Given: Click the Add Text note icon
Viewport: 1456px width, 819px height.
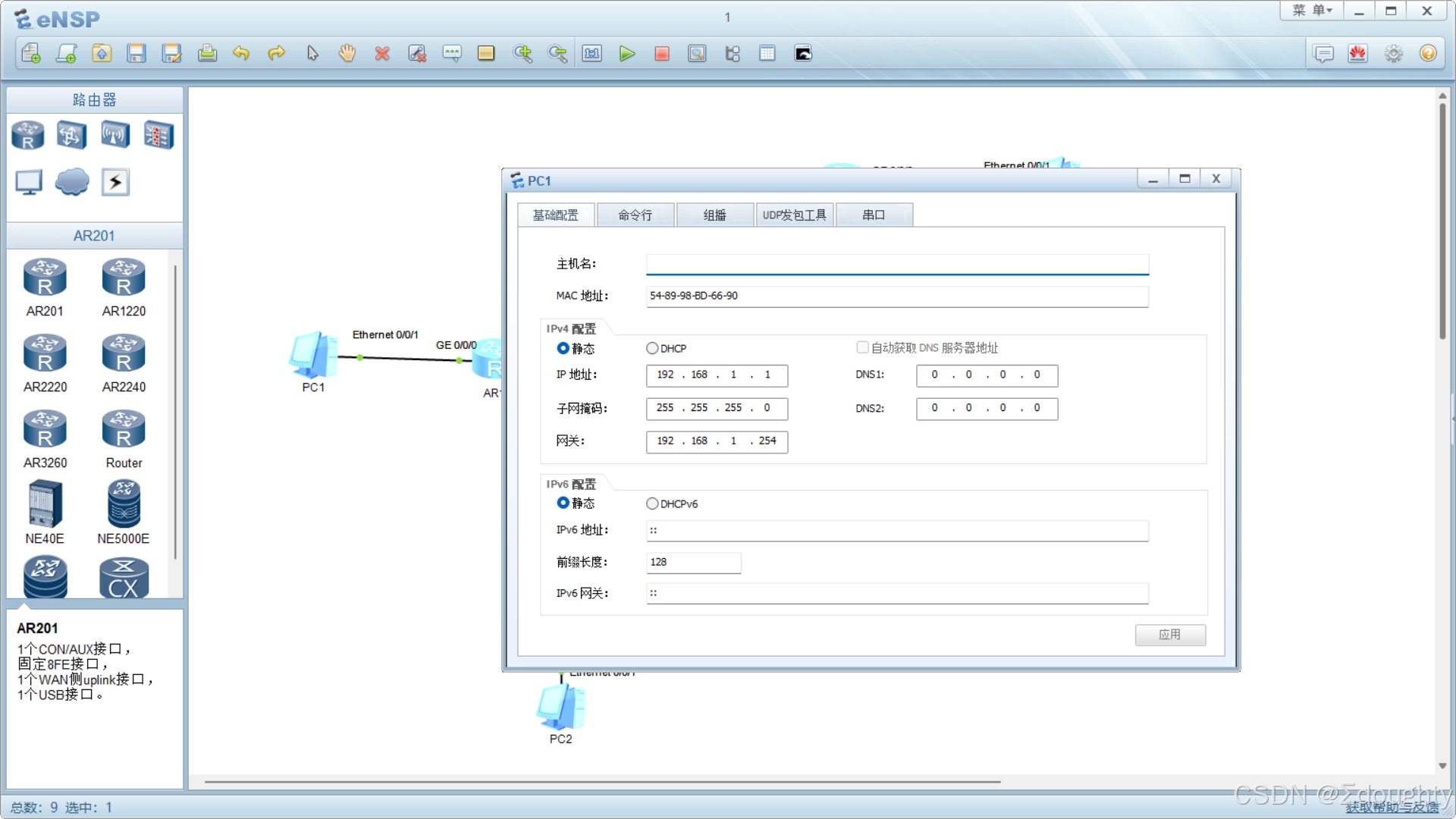Looking at the screenshot, I should point(452,53).
